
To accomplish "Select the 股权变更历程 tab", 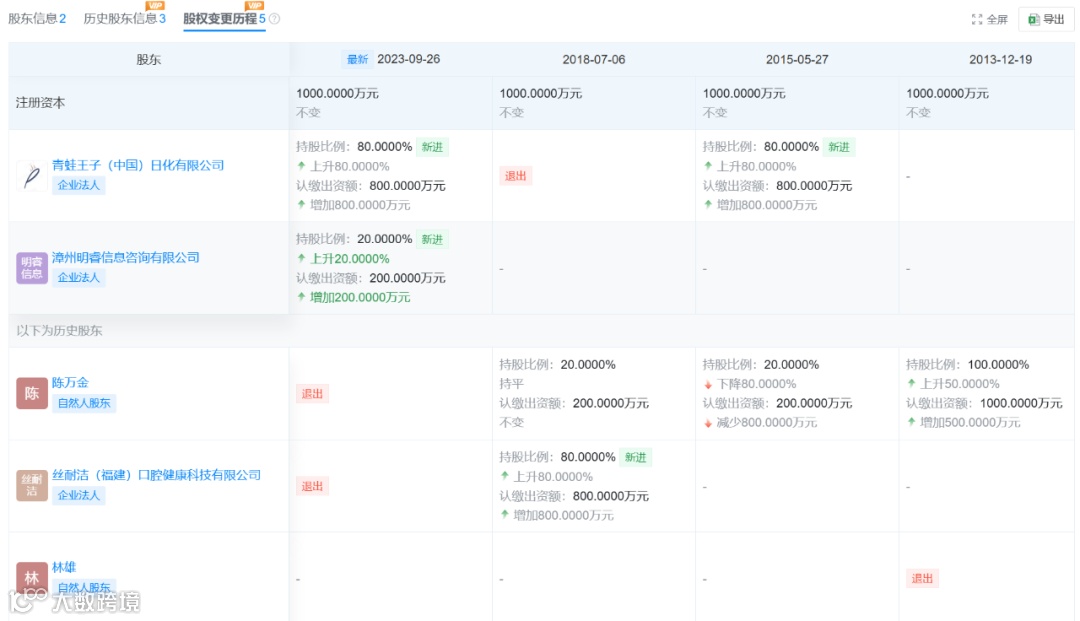I will pos(224,19).
